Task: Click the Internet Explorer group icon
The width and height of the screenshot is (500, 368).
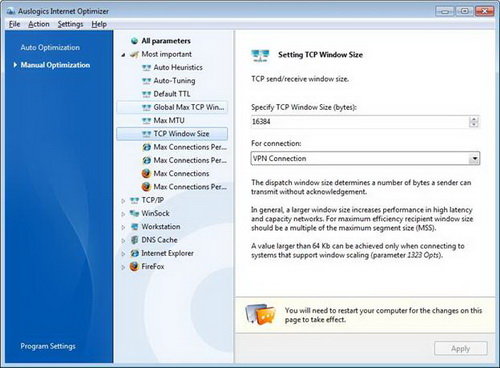Action: tap(134, 253)
